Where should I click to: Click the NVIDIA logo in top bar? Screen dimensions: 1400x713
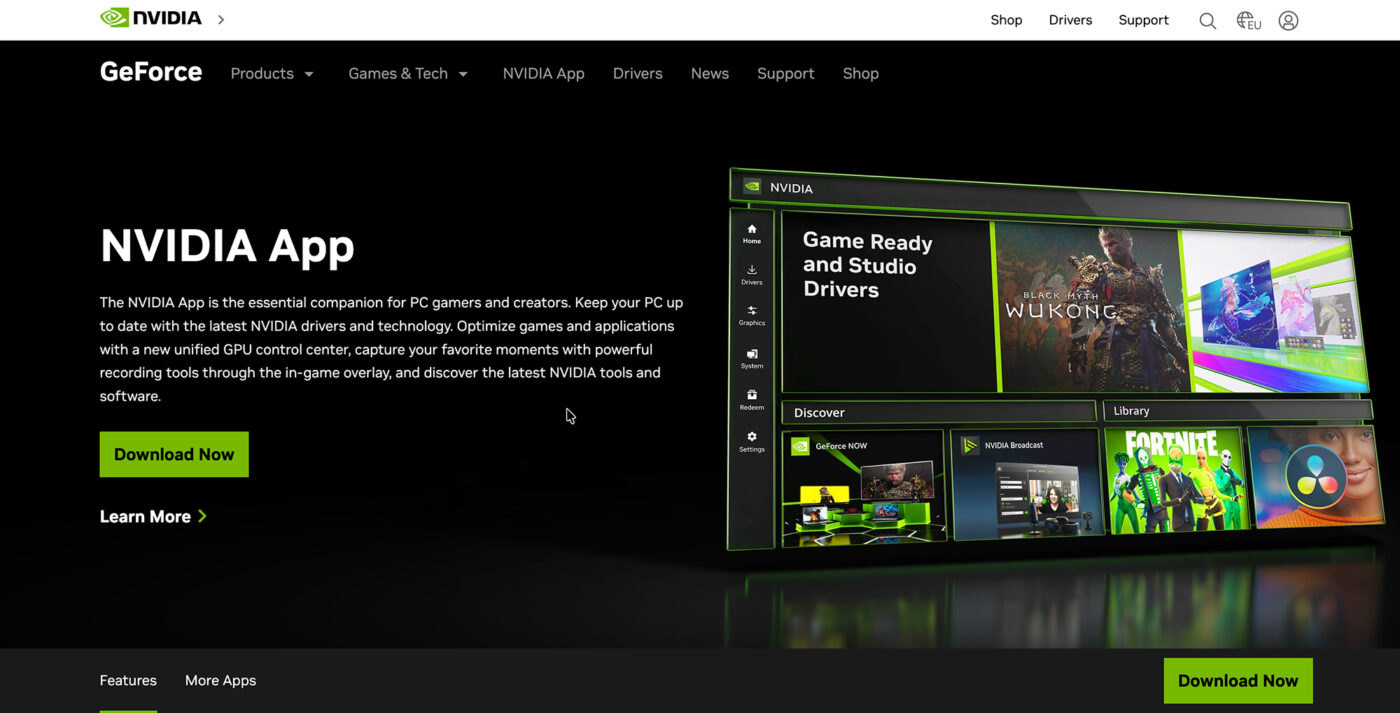151,18
